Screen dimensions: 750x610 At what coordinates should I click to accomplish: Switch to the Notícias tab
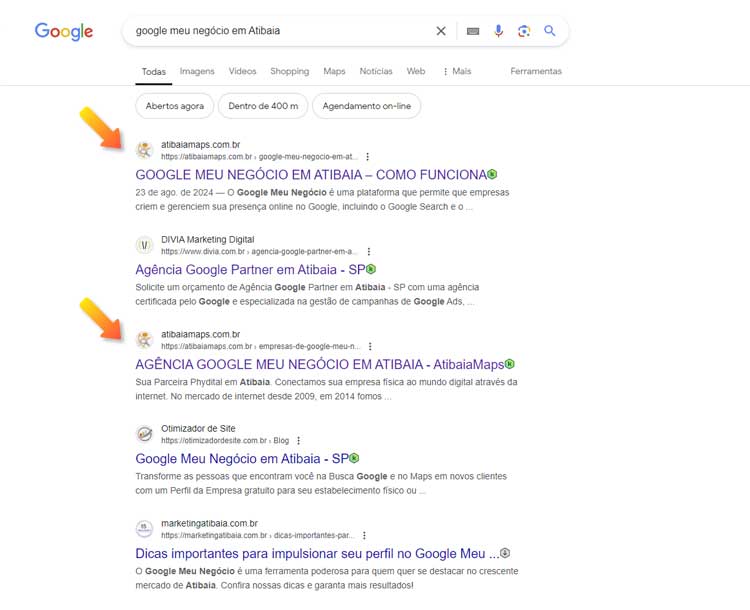[x=376, y=71]
